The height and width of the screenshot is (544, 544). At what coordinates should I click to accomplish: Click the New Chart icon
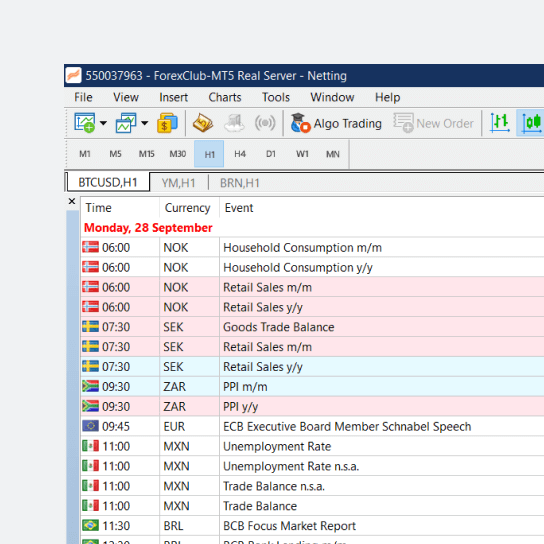pos(85,123)
